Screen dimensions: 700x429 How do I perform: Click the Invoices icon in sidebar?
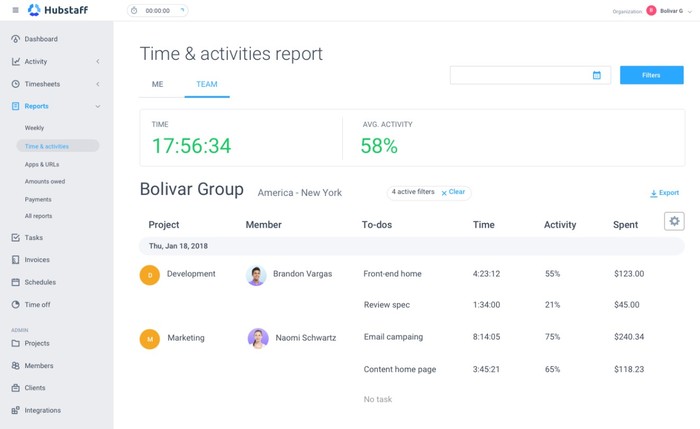pyautogui.click(x=16, y=260)
